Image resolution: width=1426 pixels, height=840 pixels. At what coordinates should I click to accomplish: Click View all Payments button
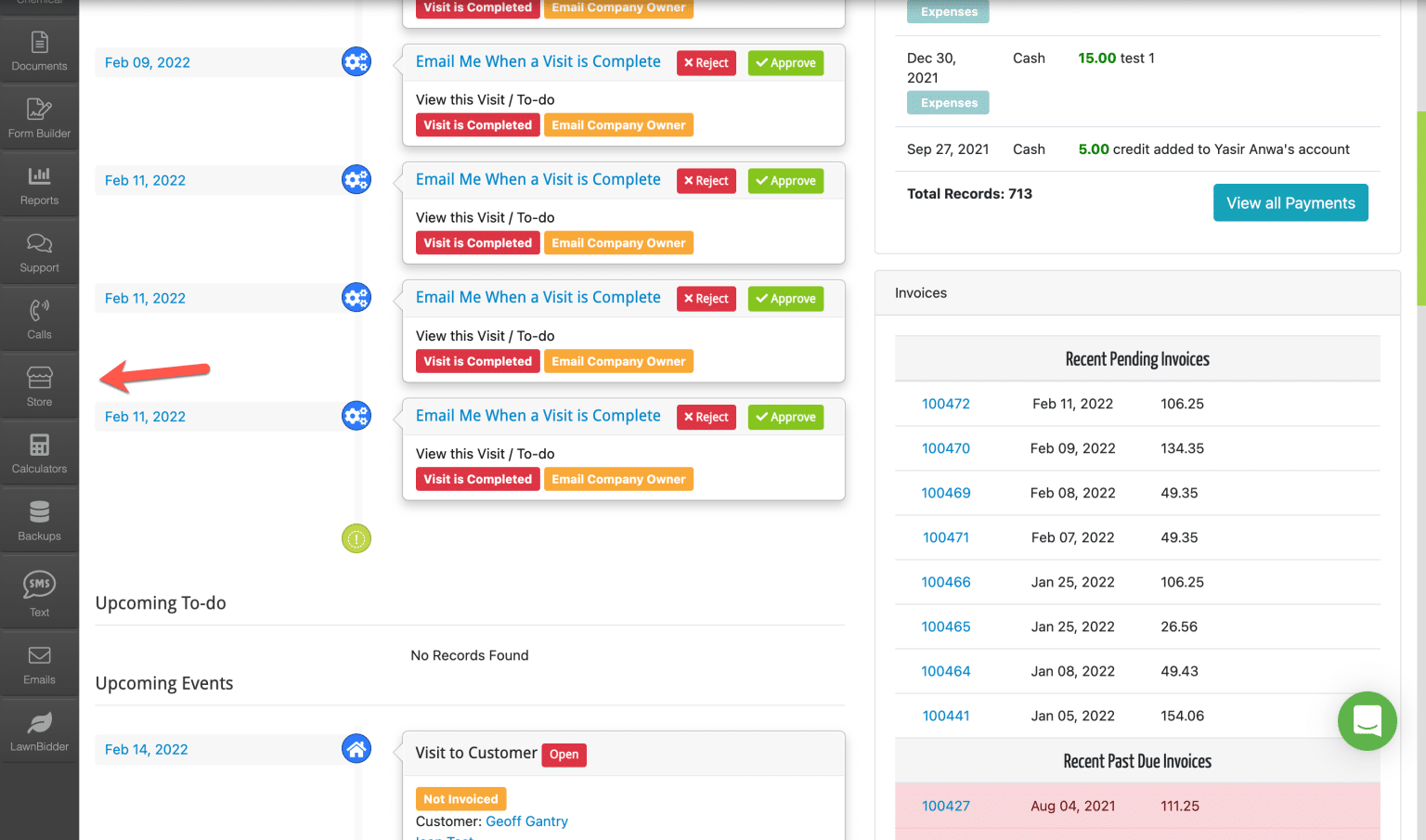coord(1290,202)
